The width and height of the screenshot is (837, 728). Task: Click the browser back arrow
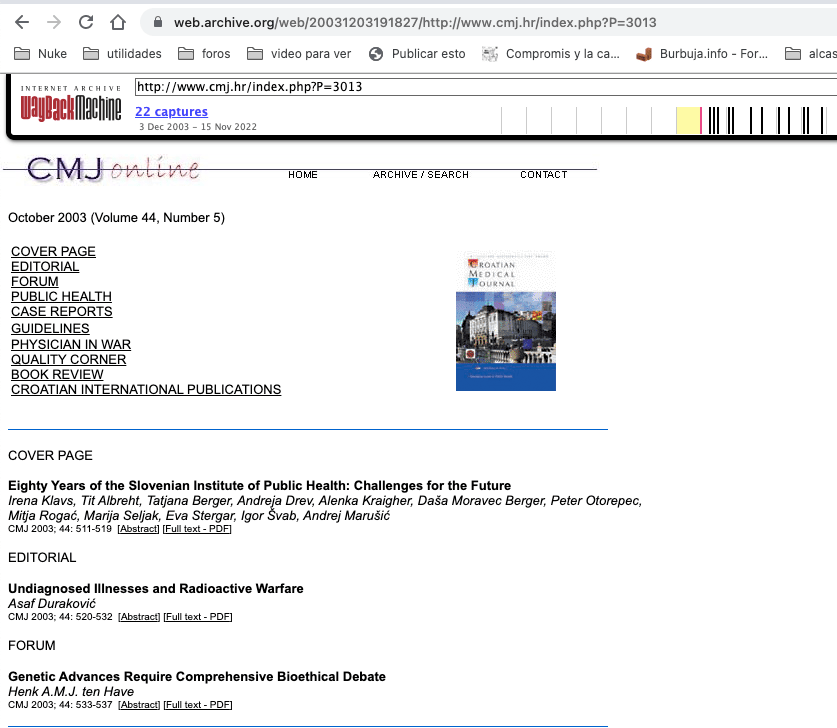coord(22,22)
